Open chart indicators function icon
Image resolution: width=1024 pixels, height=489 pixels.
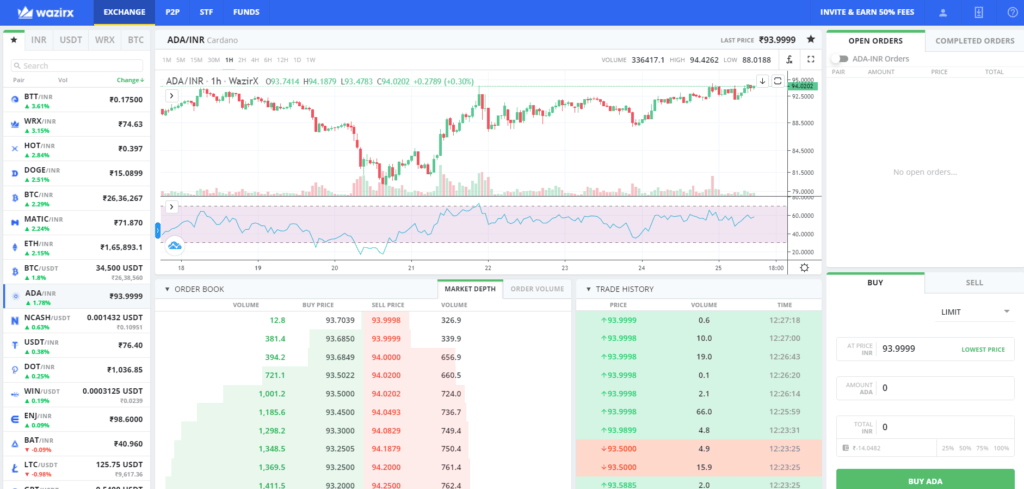tap(790, 59)
